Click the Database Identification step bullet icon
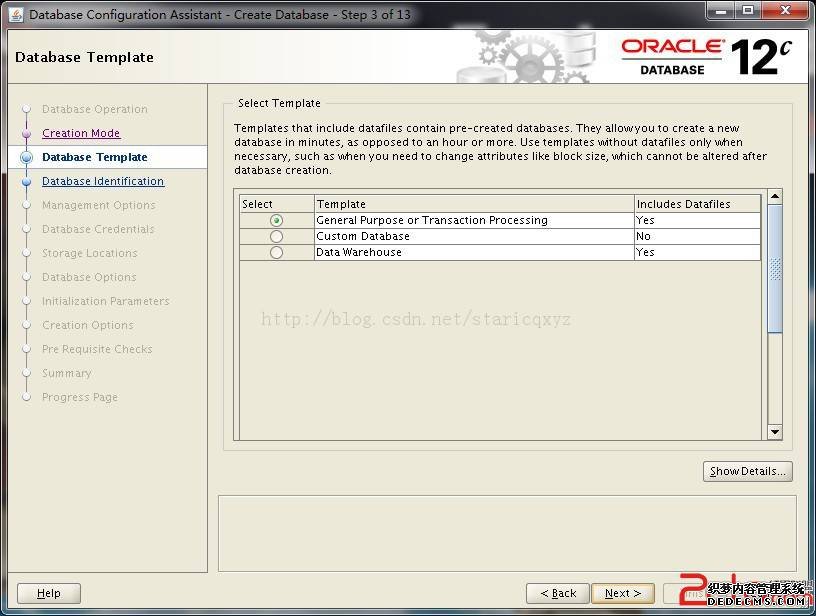The height and width of the screenshot is (616, 816). point(26,182)
